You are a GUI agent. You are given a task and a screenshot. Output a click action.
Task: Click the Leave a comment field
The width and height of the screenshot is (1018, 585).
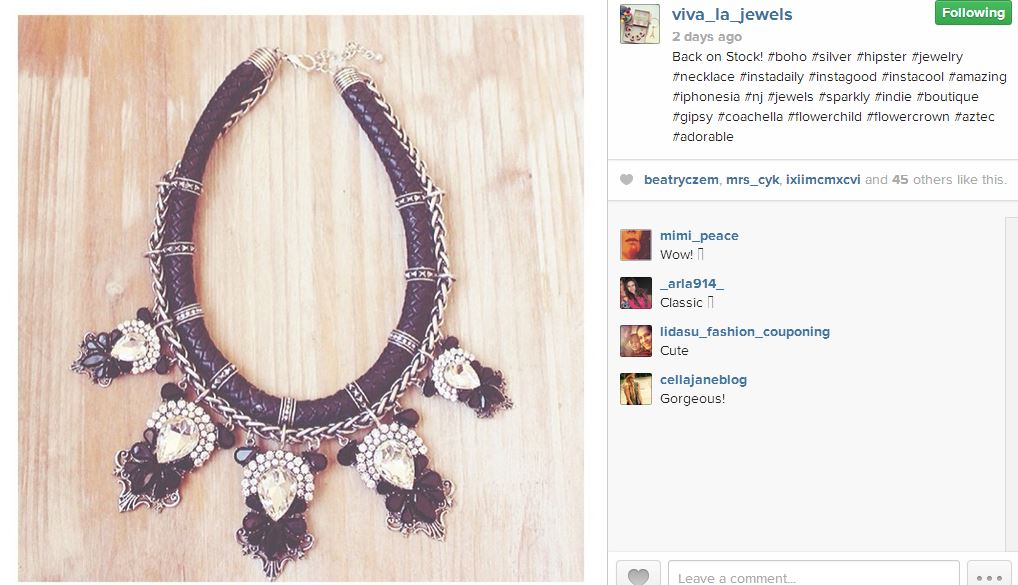(813, 574)
